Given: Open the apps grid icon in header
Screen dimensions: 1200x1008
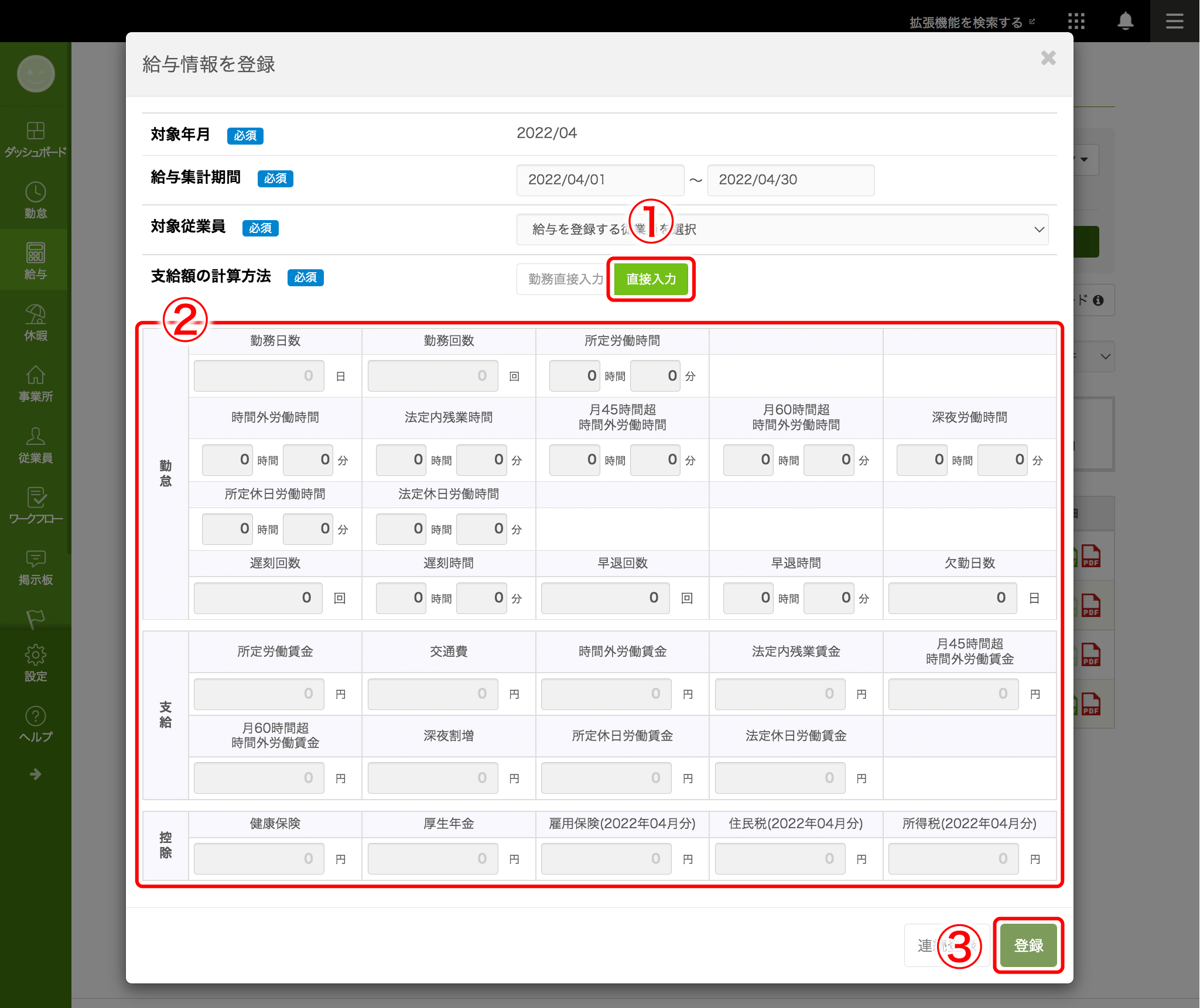Looking at the screenshot, I should (1076, 21).
